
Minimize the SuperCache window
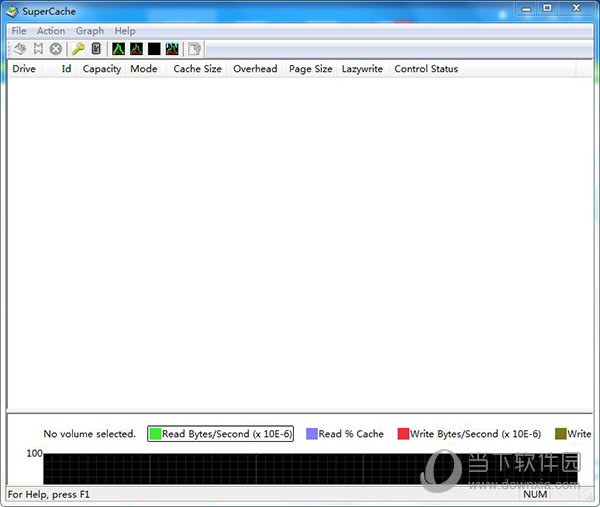pos(527,8)
